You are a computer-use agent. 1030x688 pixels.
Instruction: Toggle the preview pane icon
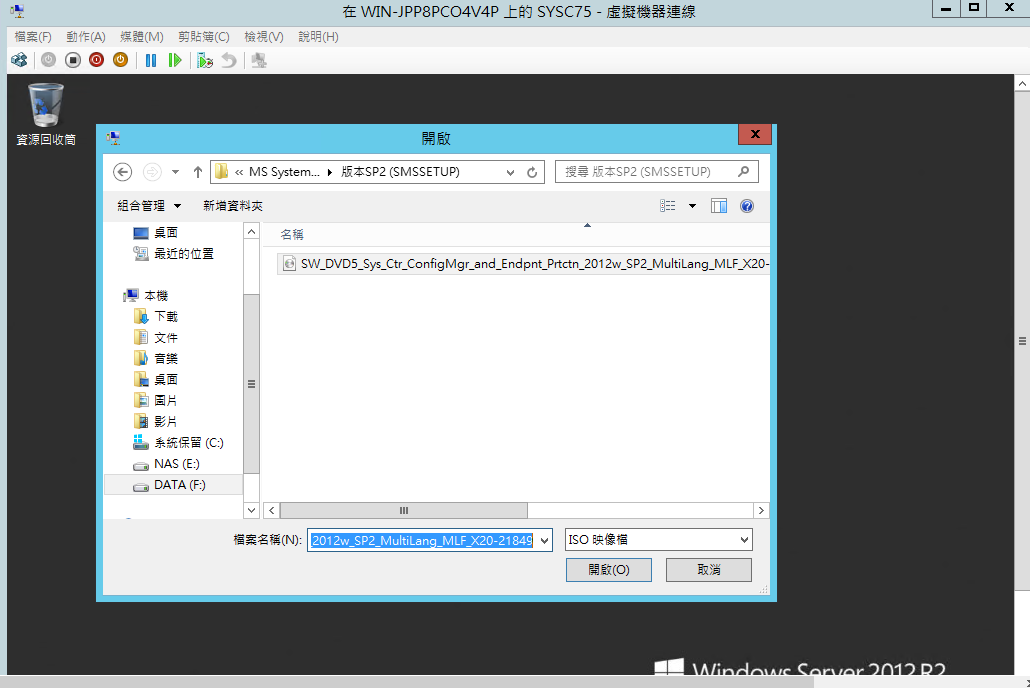(x=719, y=206)
